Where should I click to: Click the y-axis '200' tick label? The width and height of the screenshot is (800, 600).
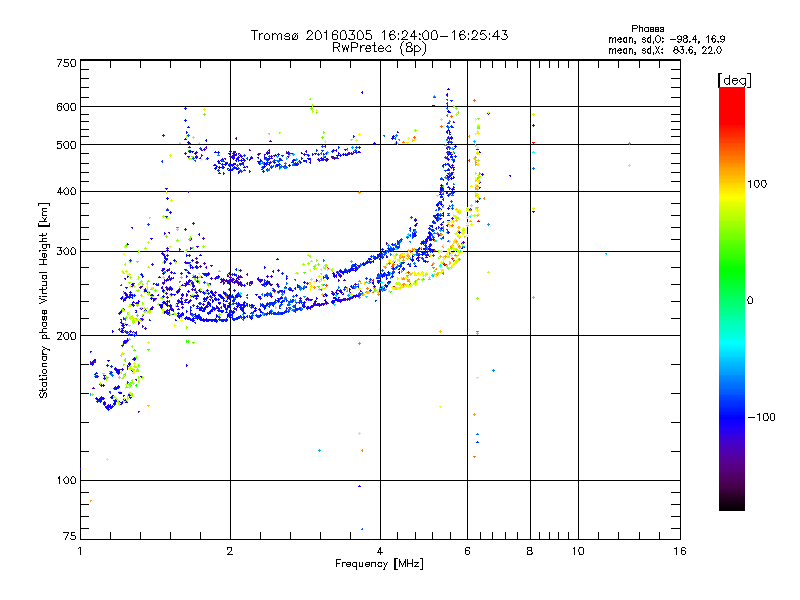coord(66,336)
